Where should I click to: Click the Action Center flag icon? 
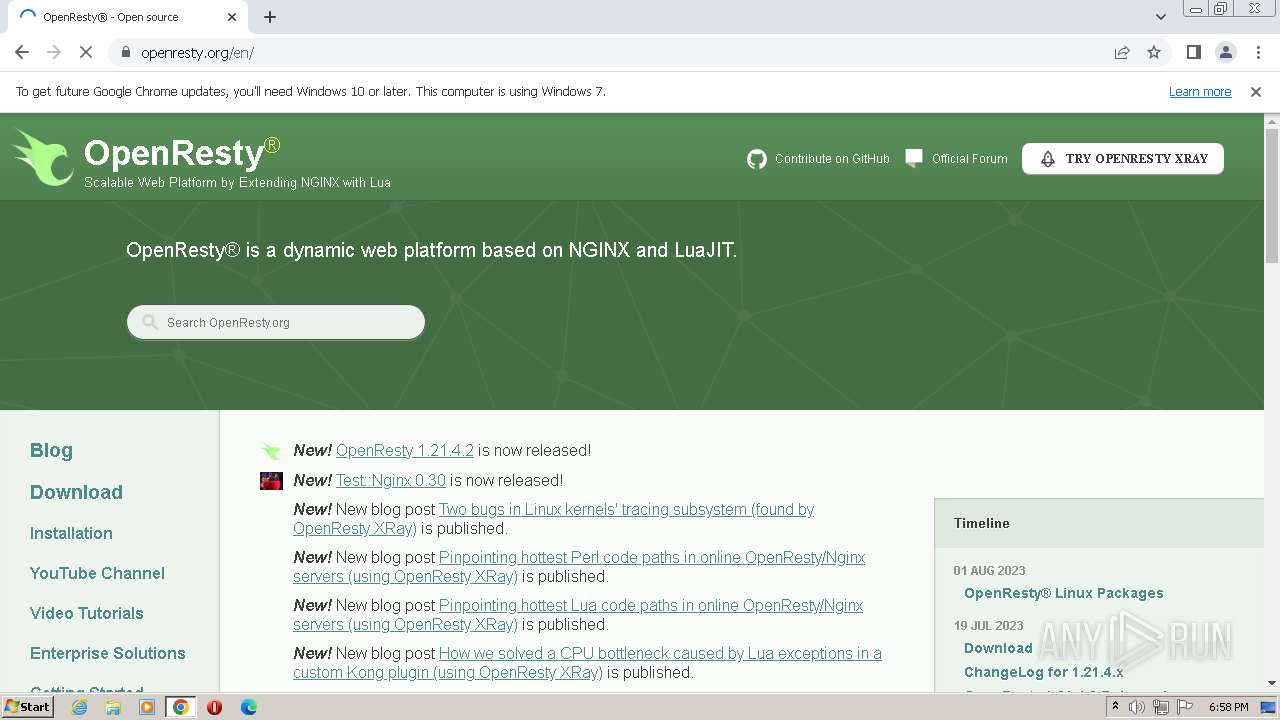1186,707
